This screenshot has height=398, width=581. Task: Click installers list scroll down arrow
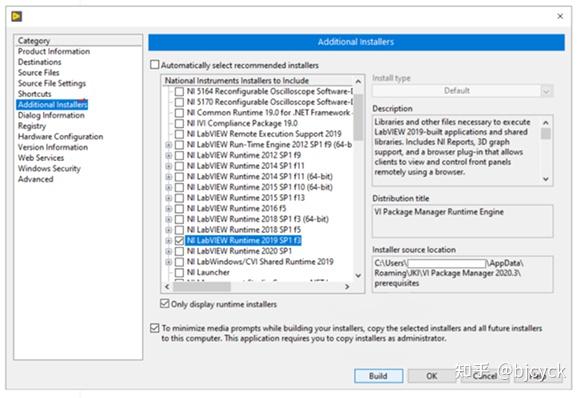(358, 275)
